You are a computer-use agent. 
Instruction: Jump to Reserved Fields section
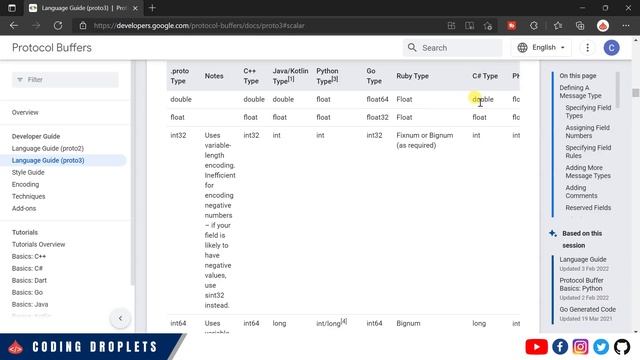click(x=588, y=207)
